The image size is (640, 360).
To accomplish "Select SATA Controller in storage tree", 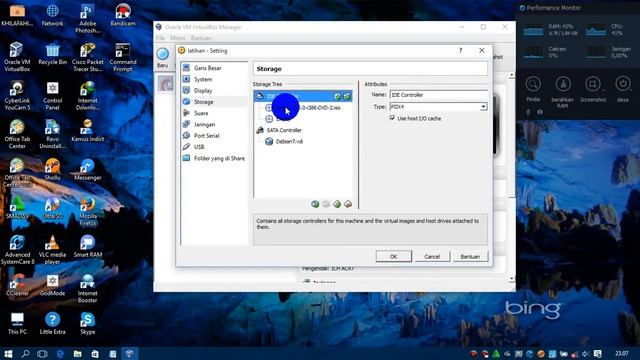I will coord(284,130).
